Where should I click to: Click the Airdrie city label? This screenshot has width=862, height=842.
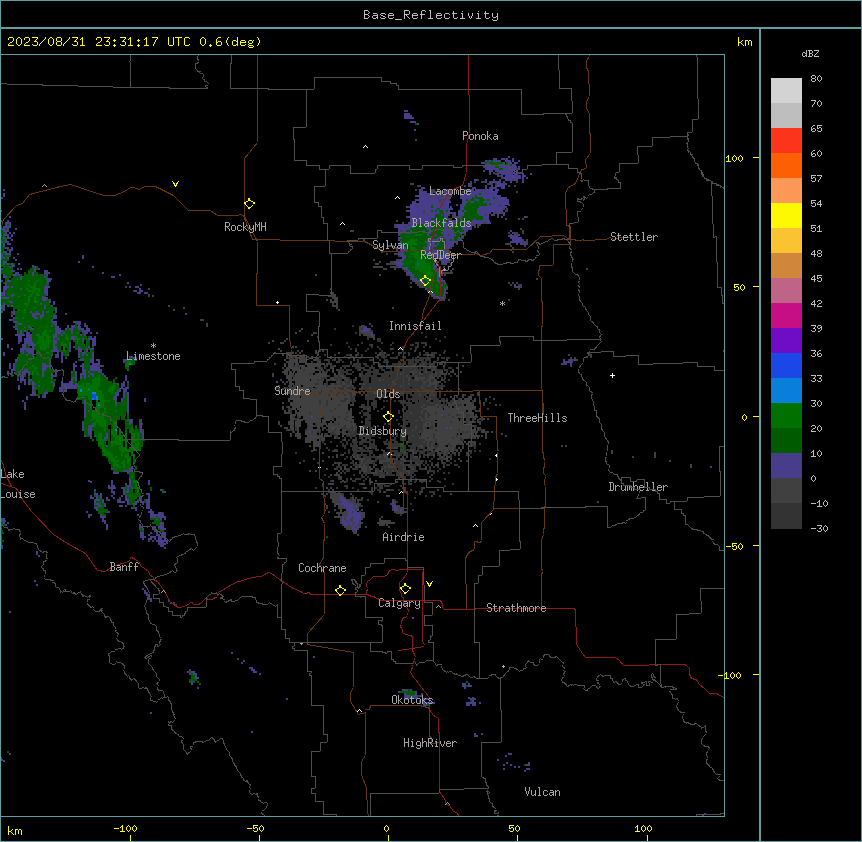pyautogui.click(x=403, y=537)
